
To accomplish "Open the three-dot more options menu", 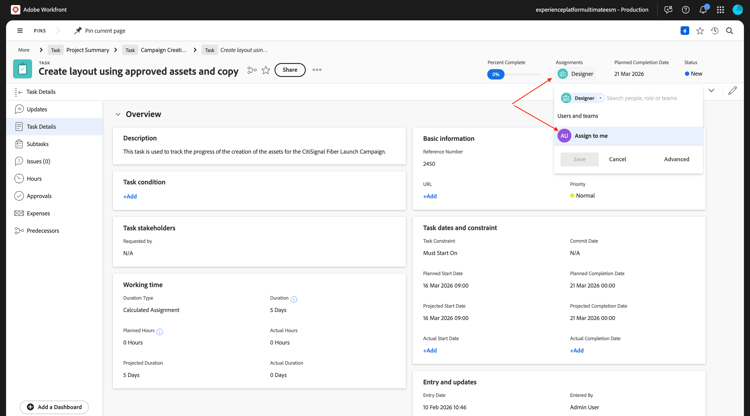I will coord(317,70).
